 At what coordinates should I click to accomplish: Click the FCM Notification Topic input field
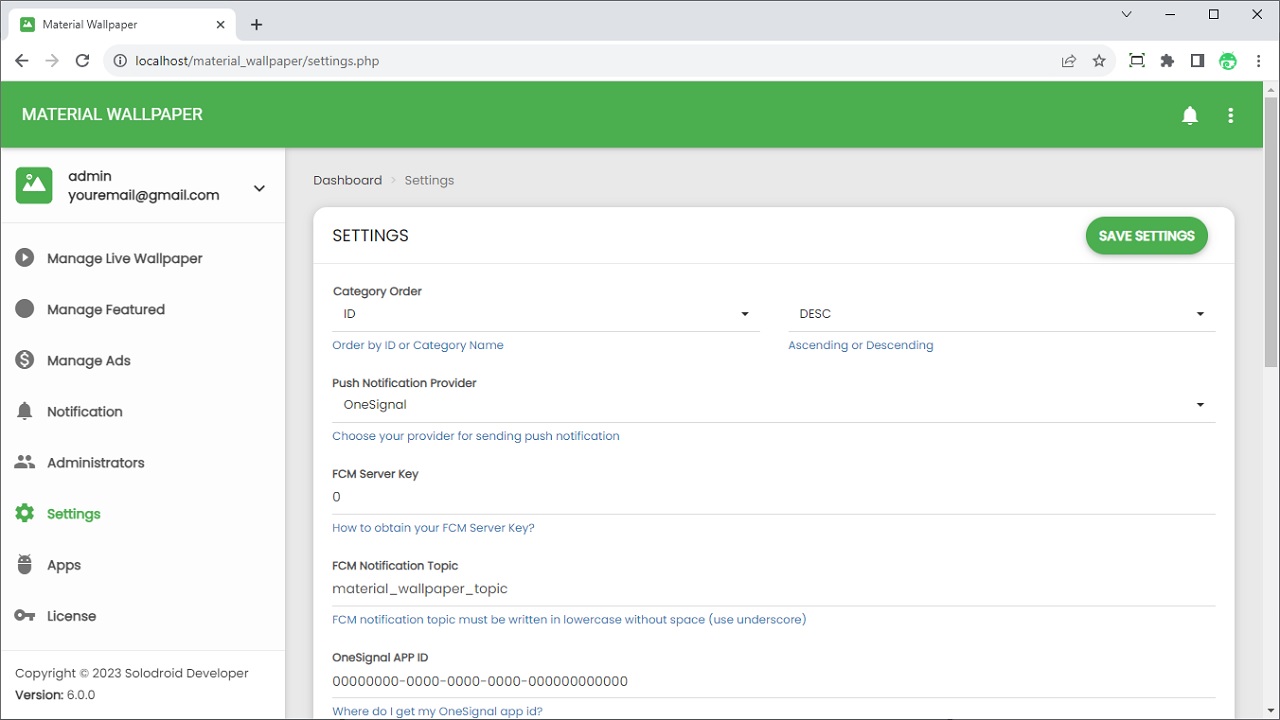coord(773,589)
